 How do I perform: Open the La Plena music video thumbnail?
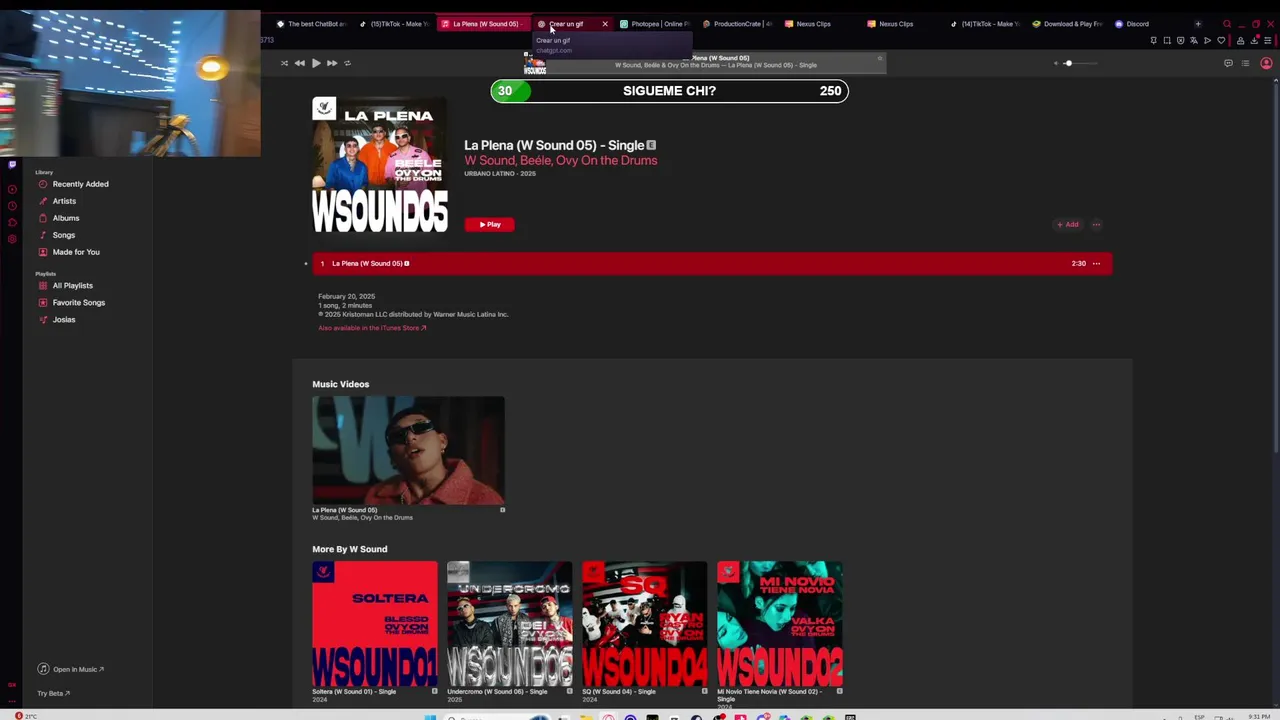408,450
